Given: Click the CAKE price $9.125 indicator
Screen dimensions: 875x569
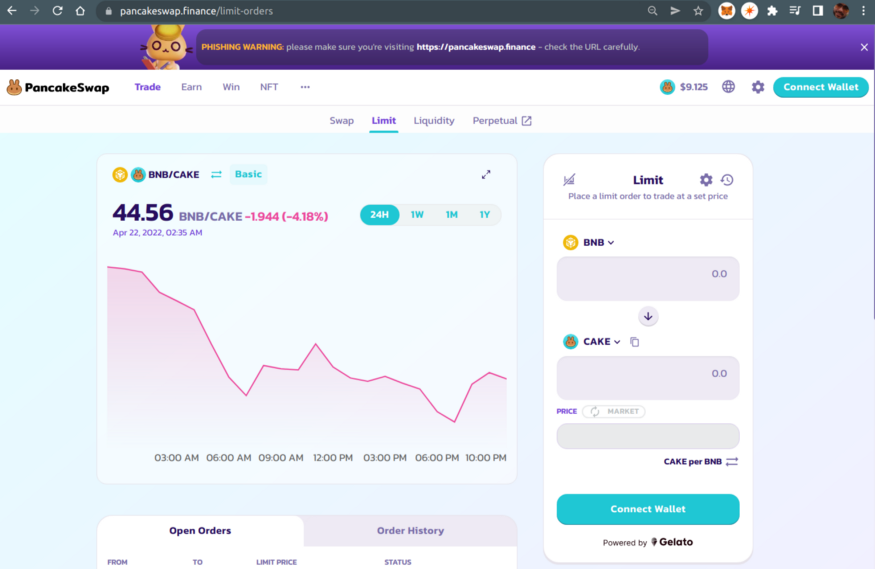Looking at the screenshot, I should pyautogui.click(x=684, y=87).
